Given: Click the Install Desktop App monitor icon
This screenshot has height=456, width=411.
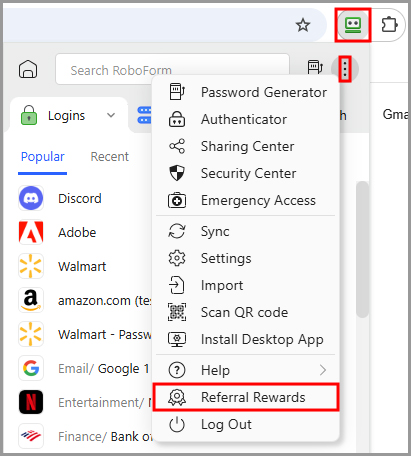Looking at the screenshot, I should [x=177, y=339].
